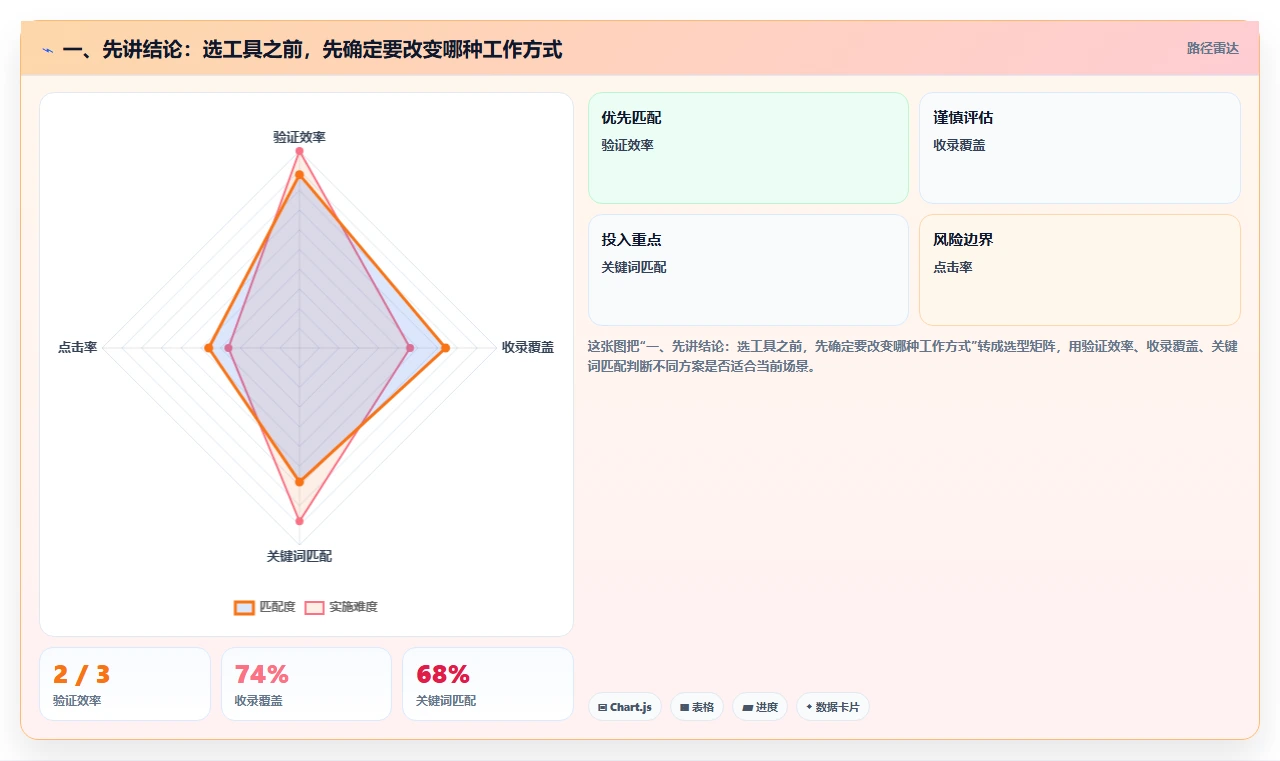Click the pink data point on 收录覆盖 axis
Screen dimensions: 1280x761
(410, 348)
